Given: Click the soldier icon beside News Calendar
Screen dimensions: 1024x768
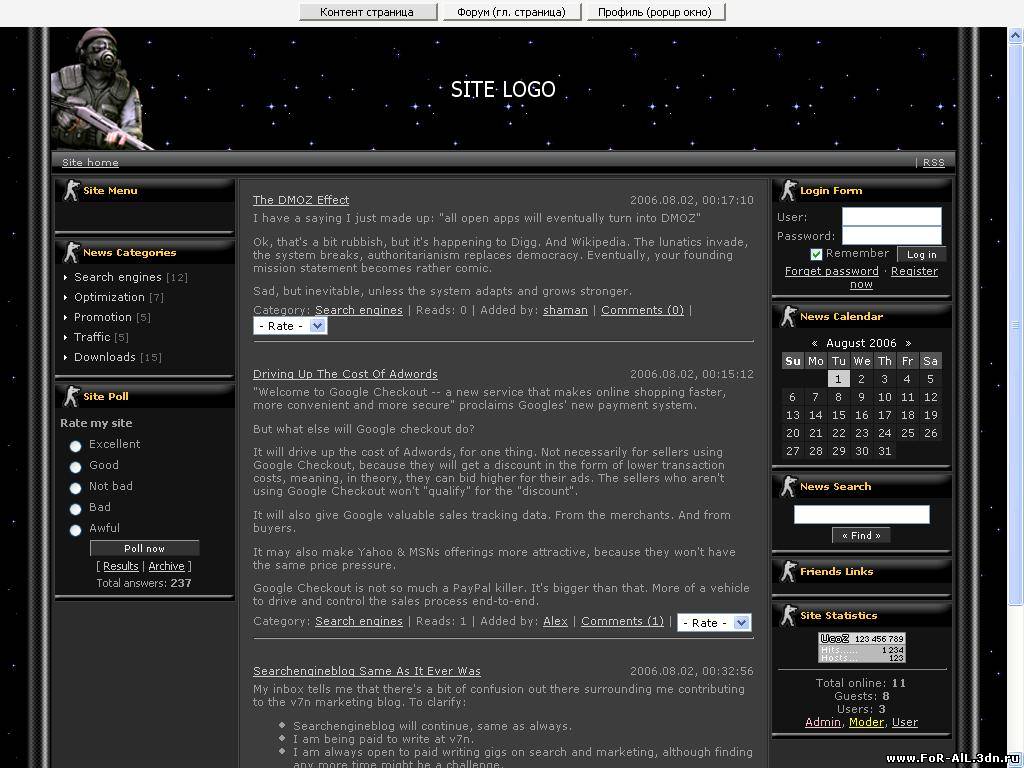Looking at the screenshot, I should (788, 317).
